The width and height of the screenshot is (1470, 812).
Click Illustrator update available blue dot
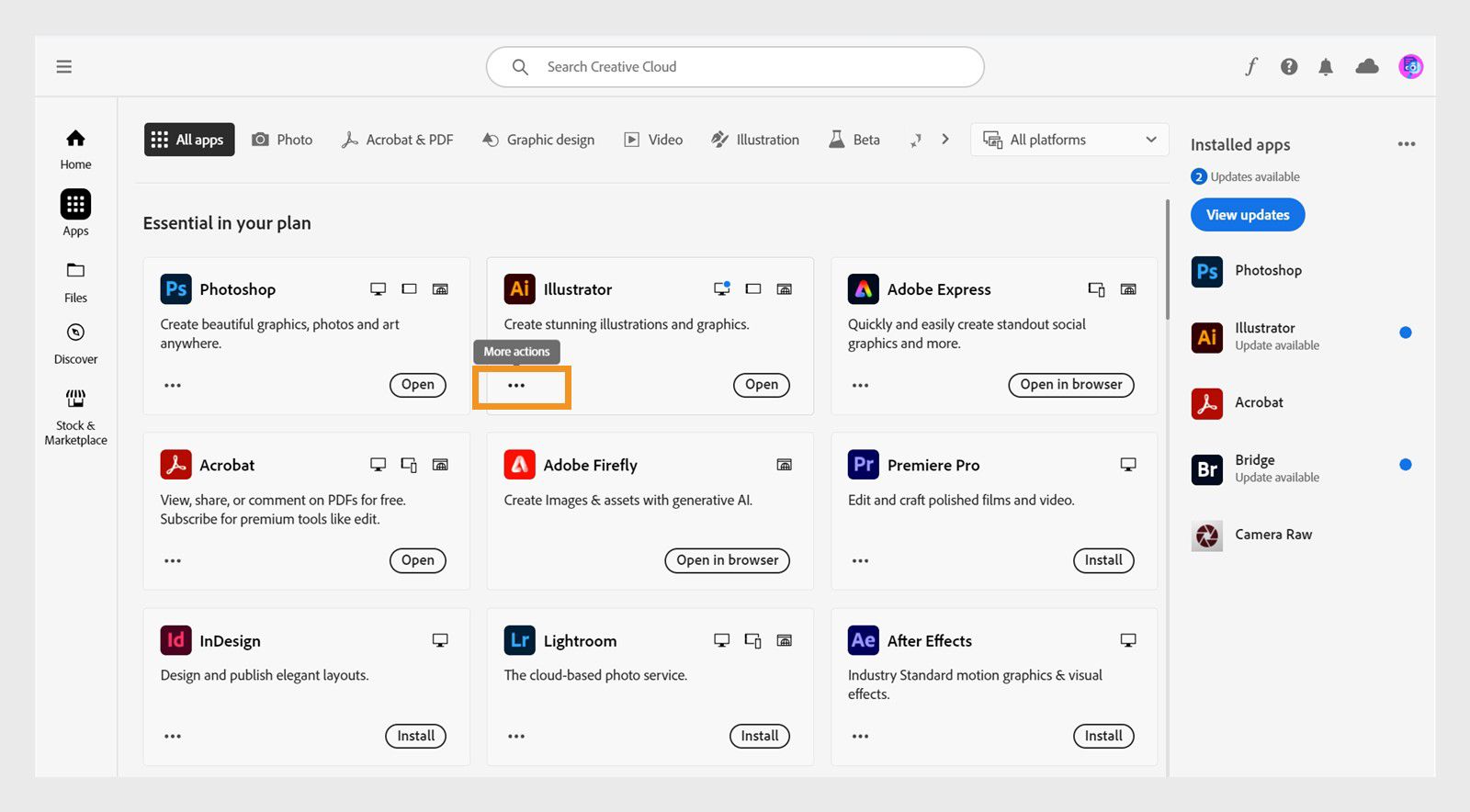point(1405,333)
